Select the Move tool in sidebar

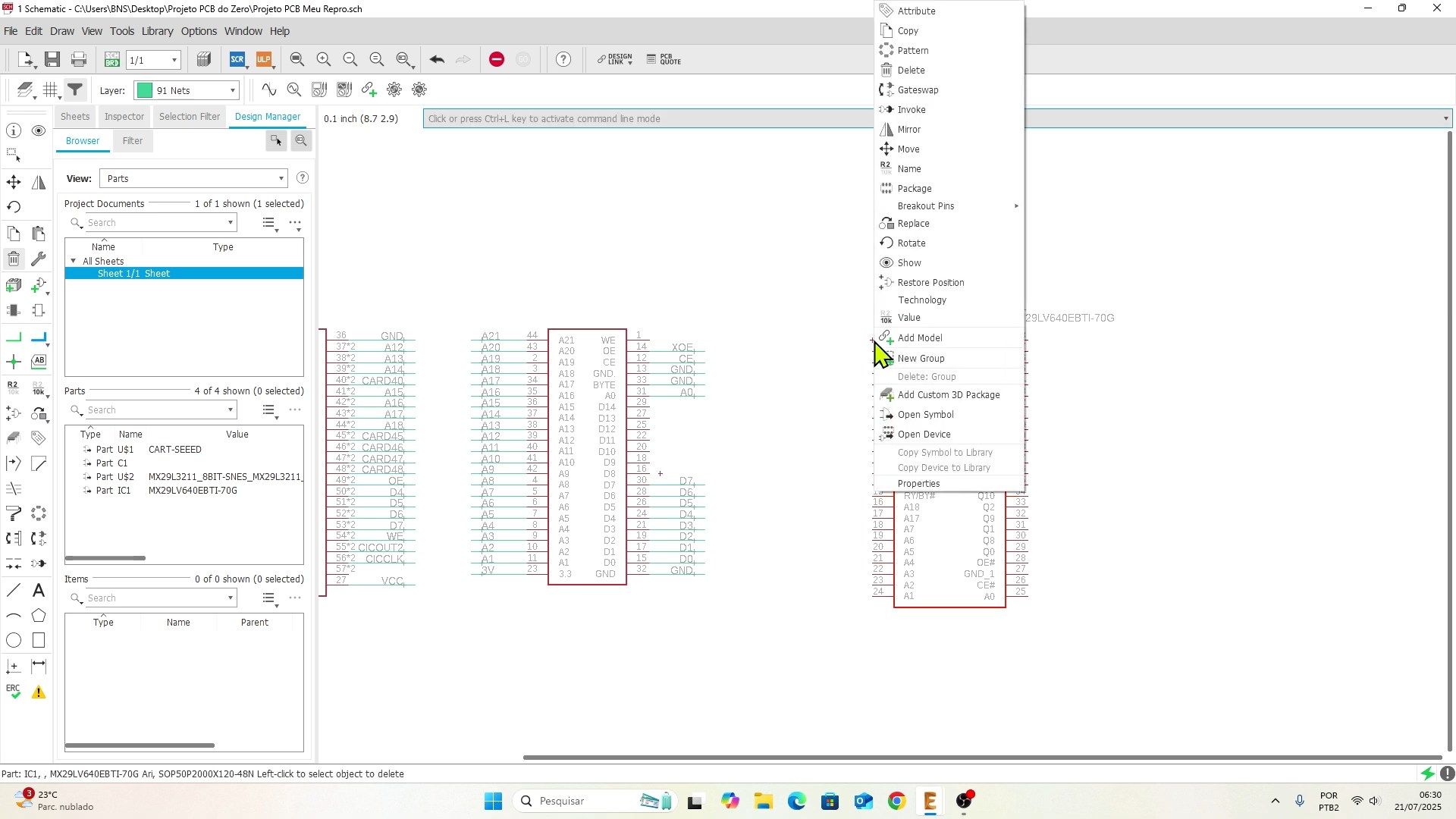pos(14,182)
